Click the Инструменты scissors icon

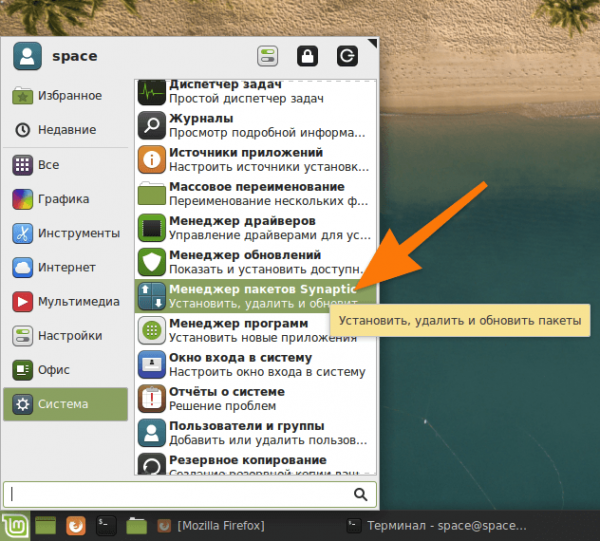pyautogui.click(x=23, y=233)
